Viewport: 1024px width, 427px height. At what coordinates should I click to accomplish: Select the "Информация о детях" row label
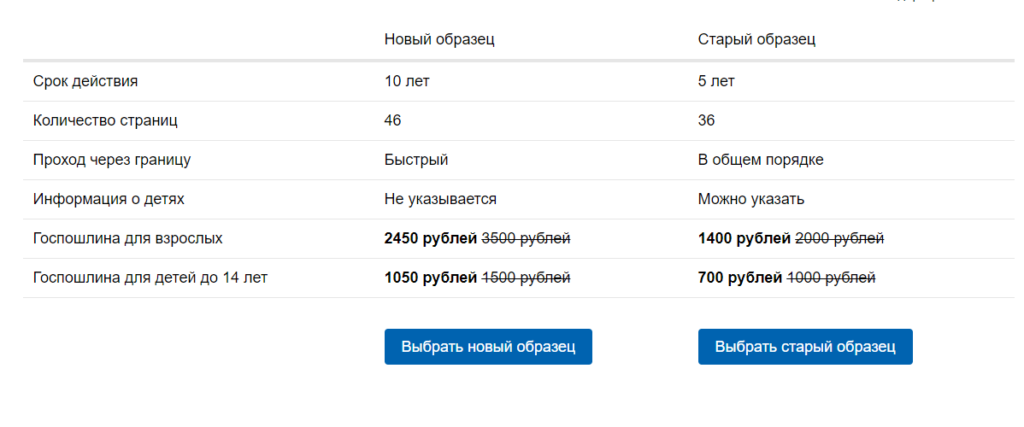(x=109, y=199)
